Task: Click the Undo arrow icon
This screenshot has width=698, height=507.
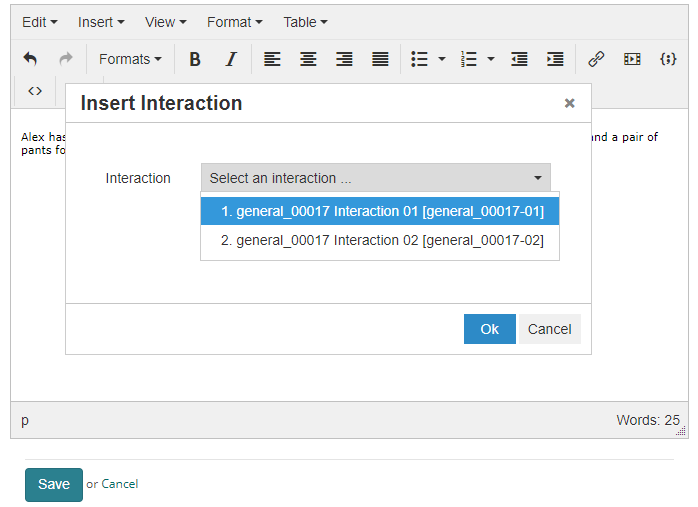Action: tap(30, 59)
